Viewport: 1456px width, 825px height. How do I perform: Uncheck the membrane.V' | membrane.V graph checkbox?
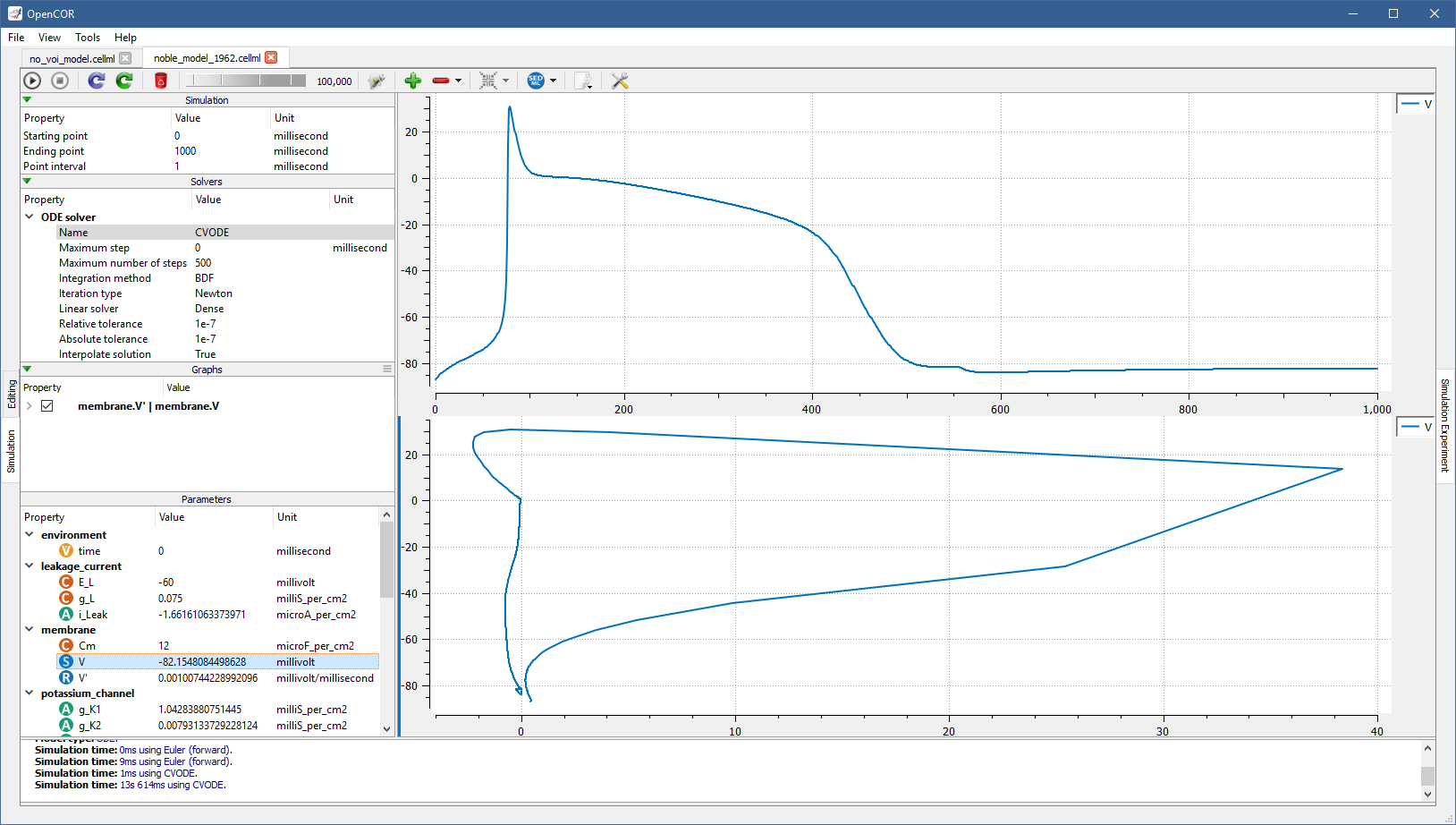(x=47, y=406)
